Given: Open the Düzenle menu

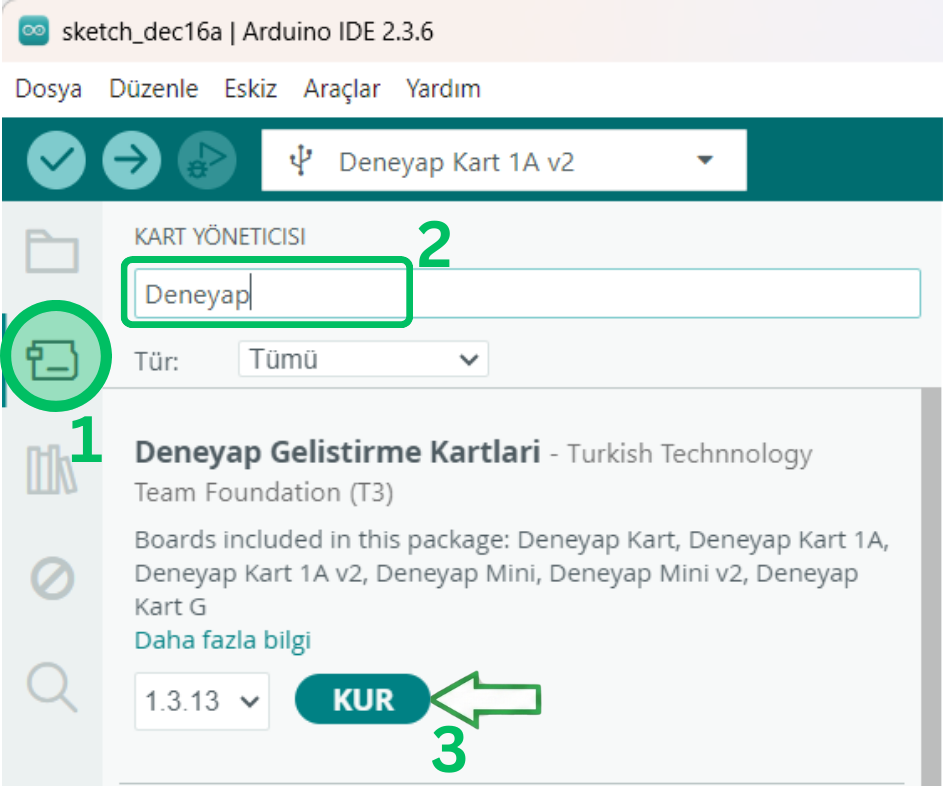Looking at the screenshot, I should click(x=154, y=89).
